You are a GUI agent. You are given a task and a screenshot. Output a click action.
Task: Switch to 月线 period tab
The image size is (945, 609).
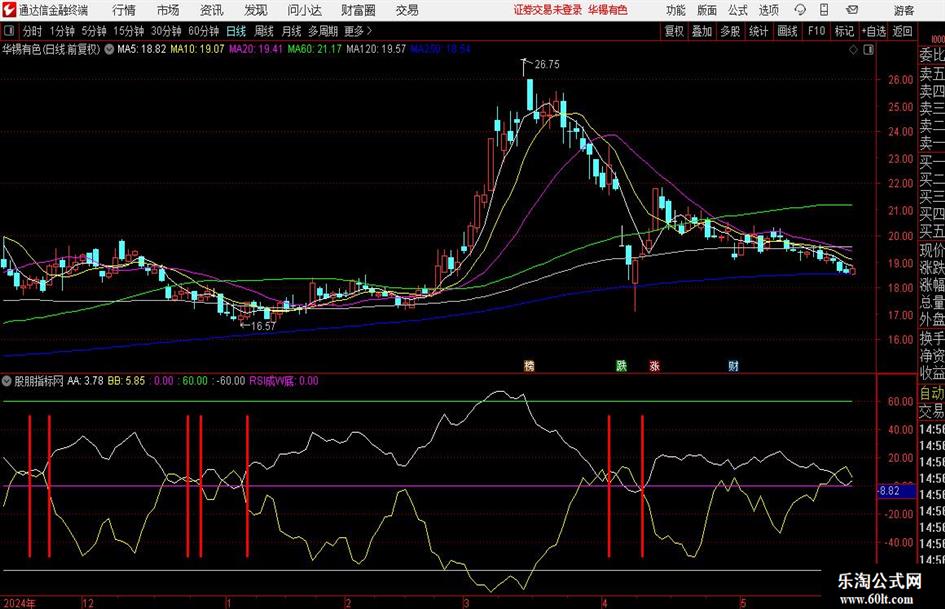coord(291,31)
